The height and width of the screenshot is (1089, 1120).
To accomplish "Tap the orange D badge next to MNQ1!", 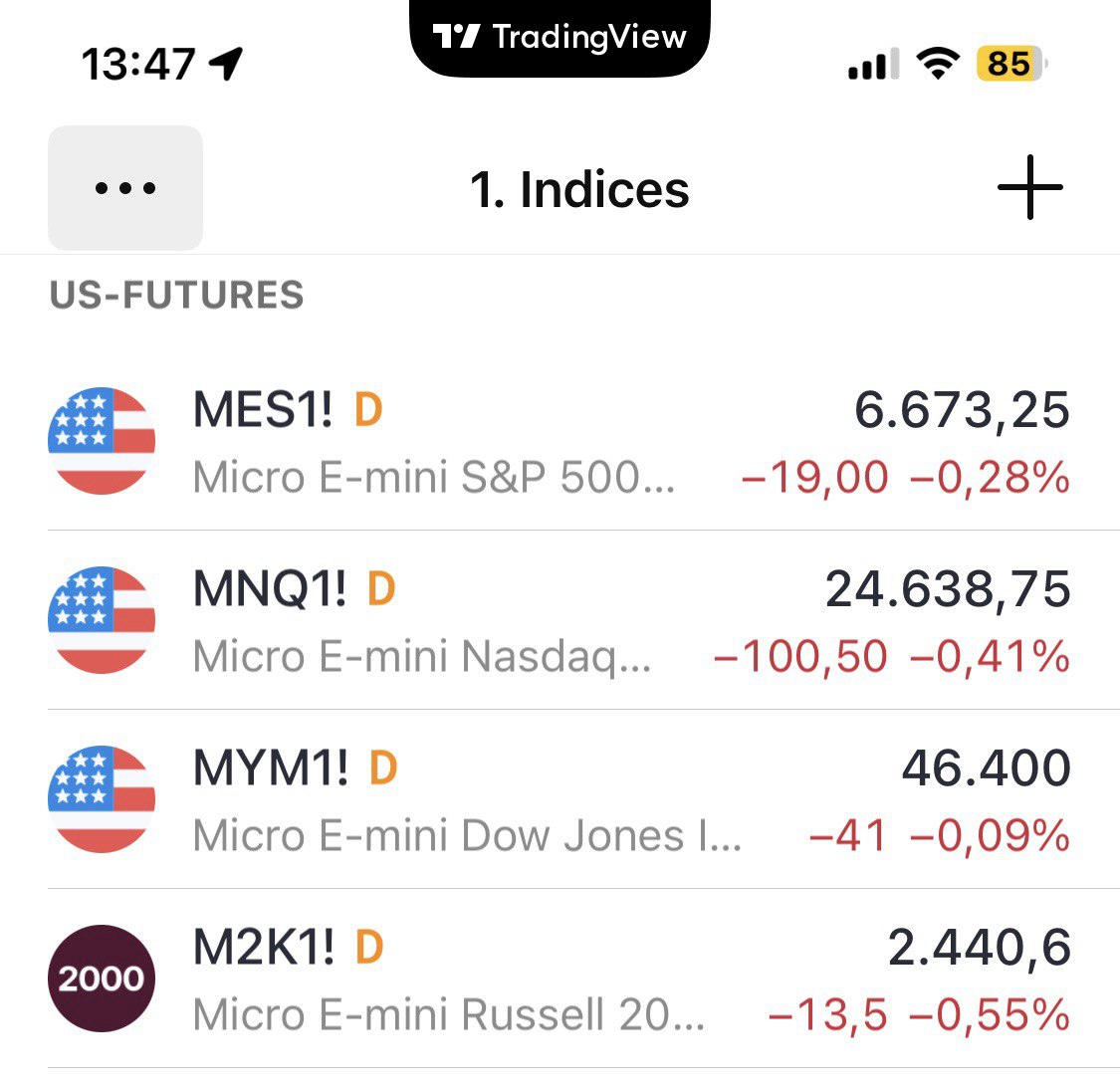I will click(381, 589).
